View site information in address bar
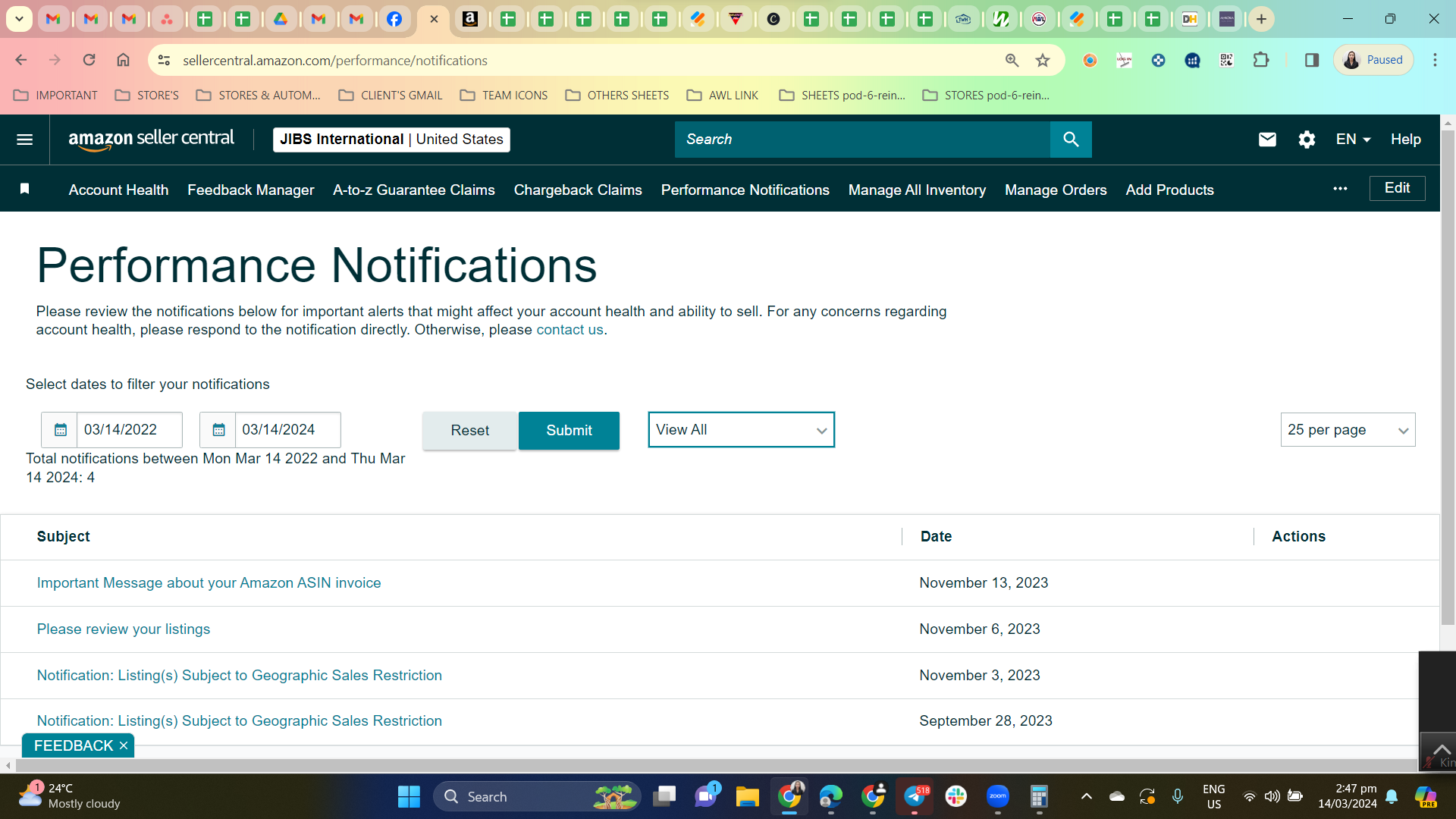The width and height of the screenshot is (1456, 819). click(164, 60)
